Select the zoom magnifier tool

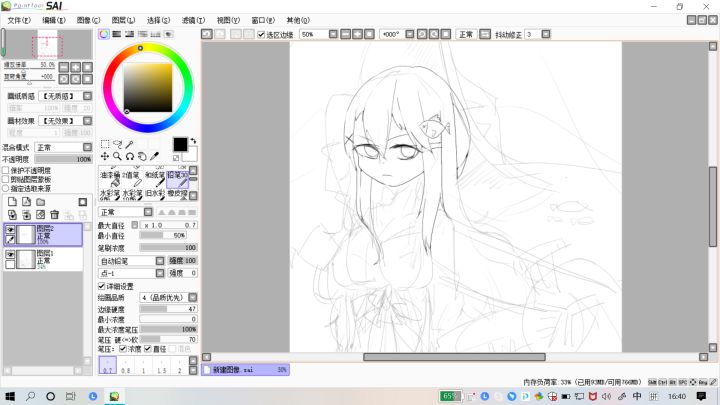(118, 157)
